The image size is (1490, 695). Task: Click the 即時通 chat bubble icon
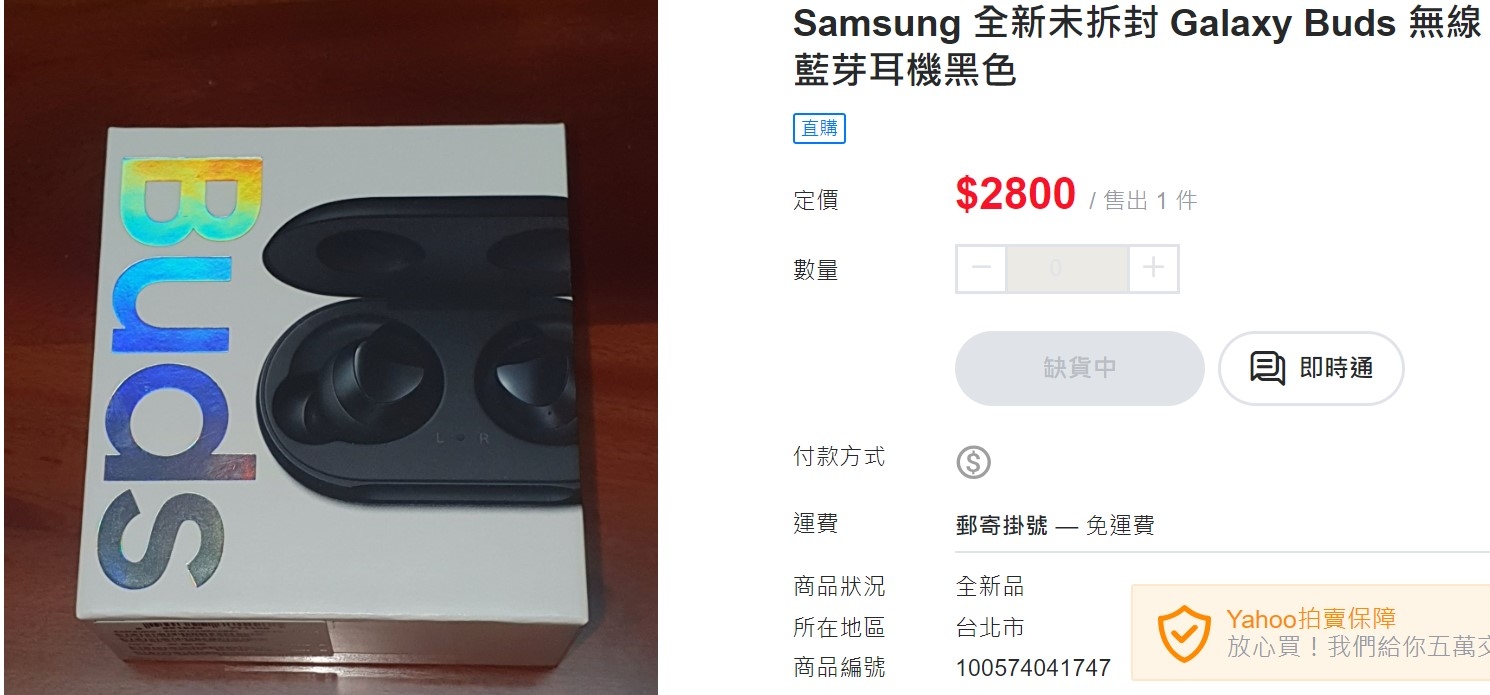coord(1267,368)
